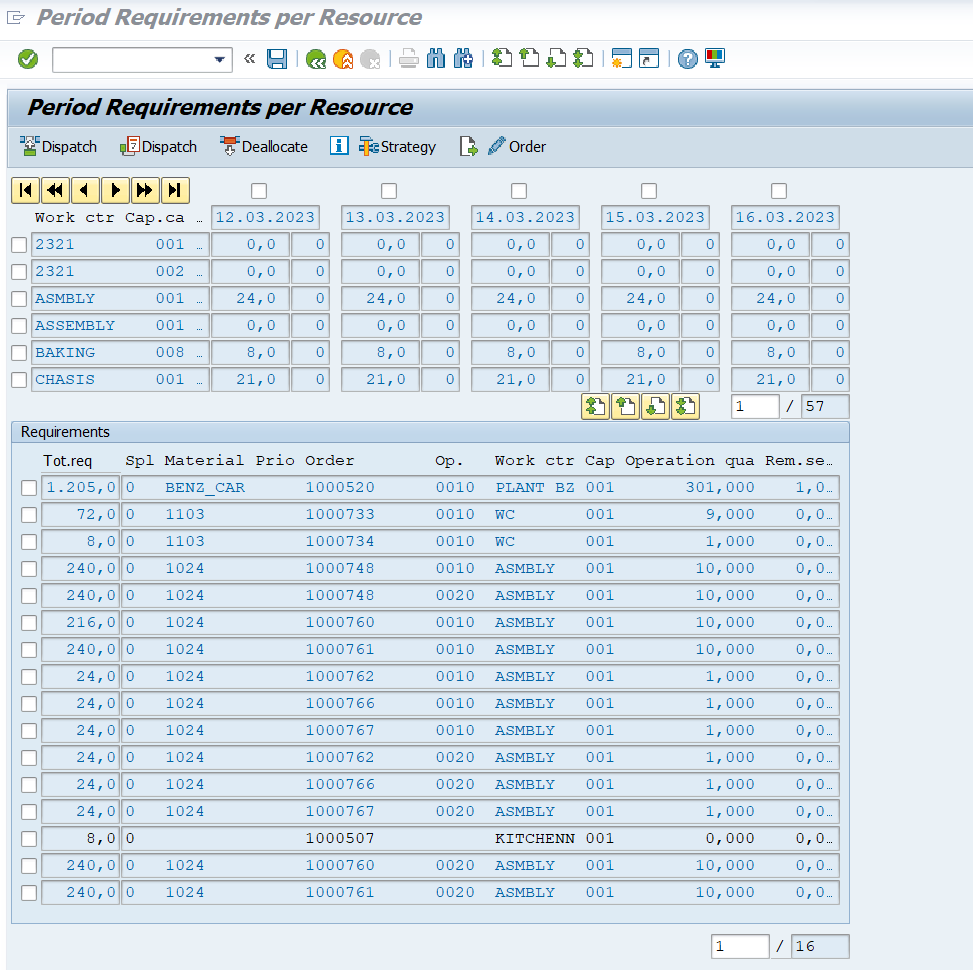This screenshot has width=973, height=970.
Task: Resource list next page yellow icon
Action: [655, 407]
